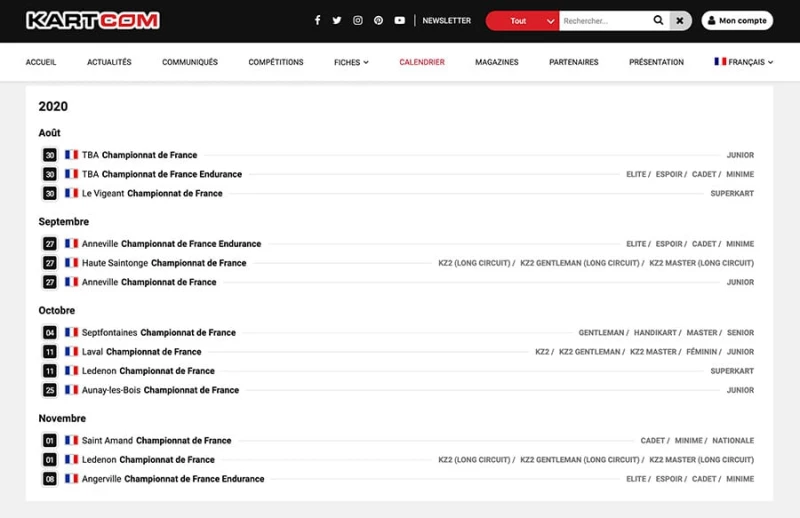
Task: Open Le Vigeant Championnat de France event
Action: [152, 193]
